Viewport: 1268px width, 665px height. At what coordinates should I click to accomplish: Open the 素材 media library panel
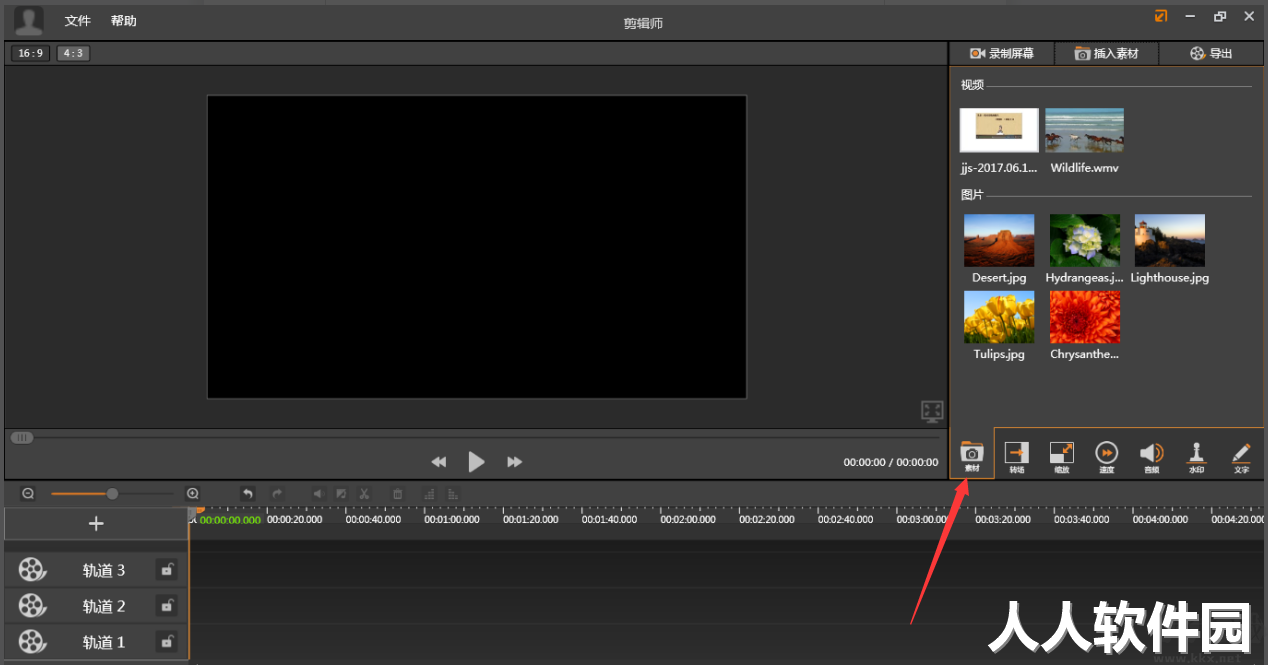click(972, 456)
